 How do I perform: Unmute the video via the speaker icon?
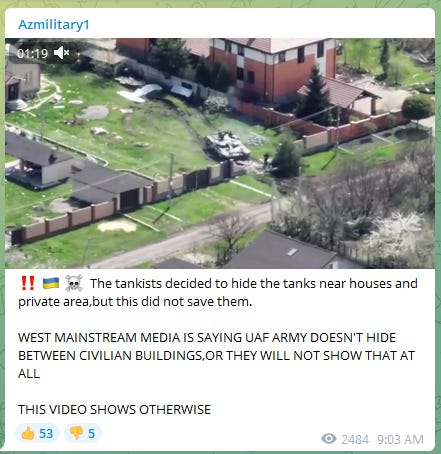coord(61,53)
